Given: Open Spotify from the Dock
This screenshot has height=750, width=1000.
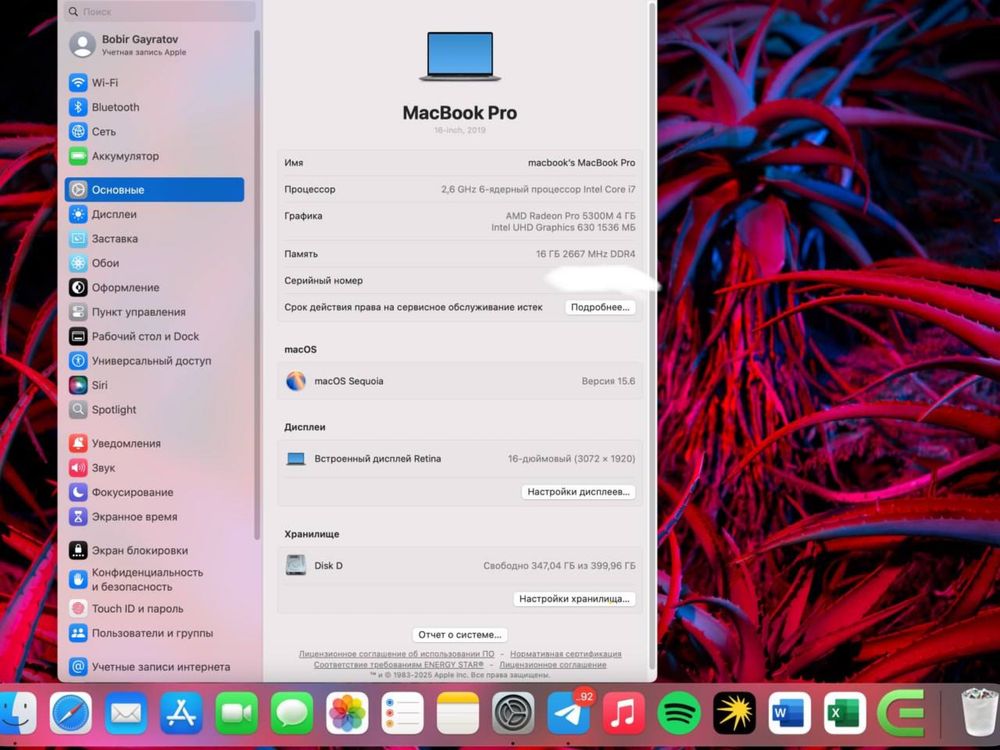Looking at the screenshot, I should [679, 713].
